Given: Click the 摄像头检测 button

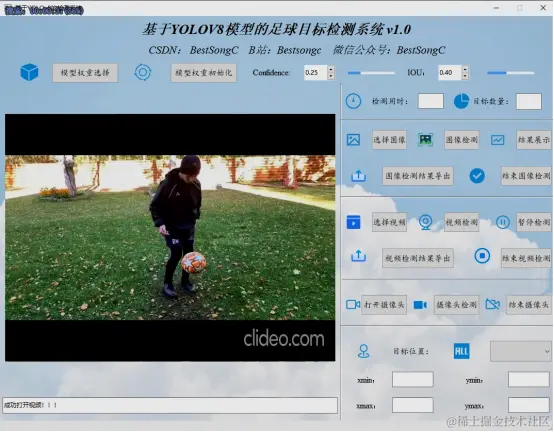Looking at the screenshot, I should (456, 304).
